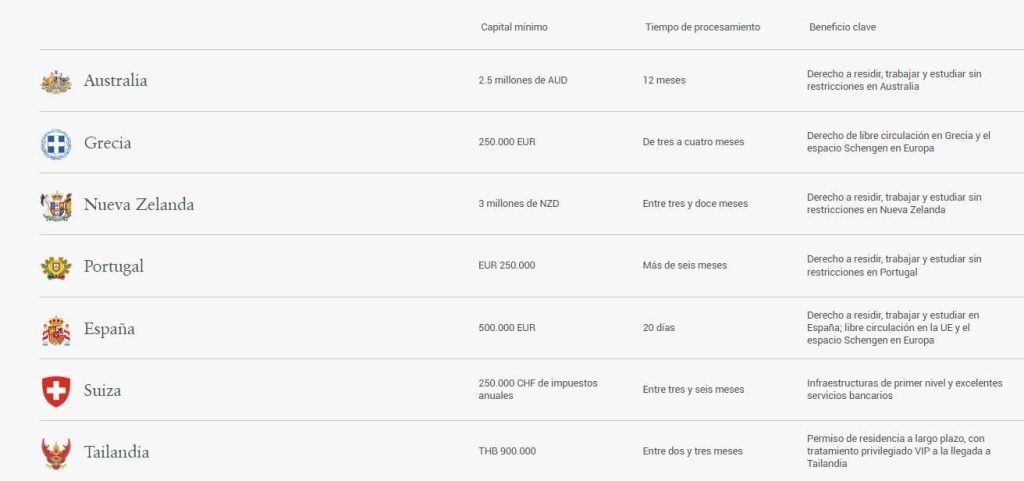Screen dimensions: 1024x481
Task: Open the Grecia country link
Action: click(x=107, y=143)
